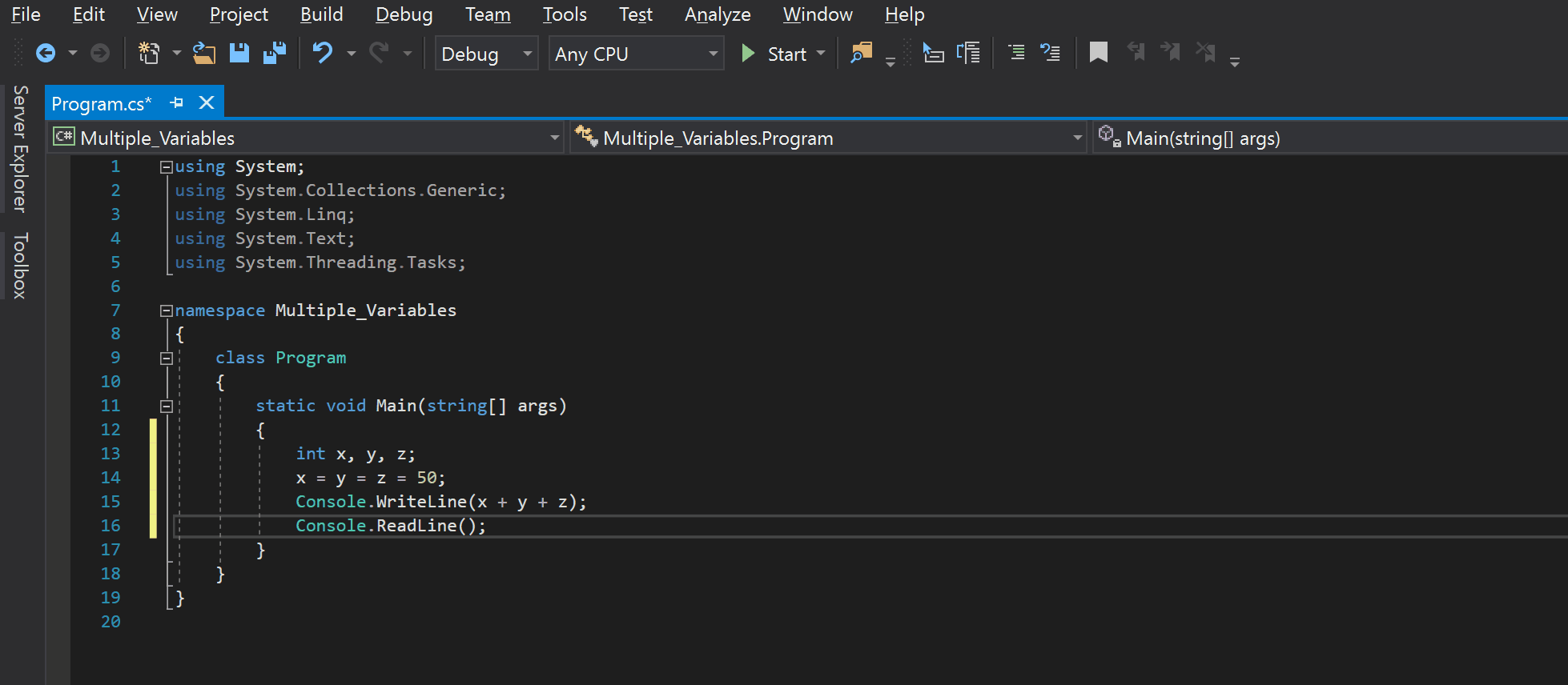Open the Project menu
The height and width of the screenshot is (685, 1568).
click(239, 14)
